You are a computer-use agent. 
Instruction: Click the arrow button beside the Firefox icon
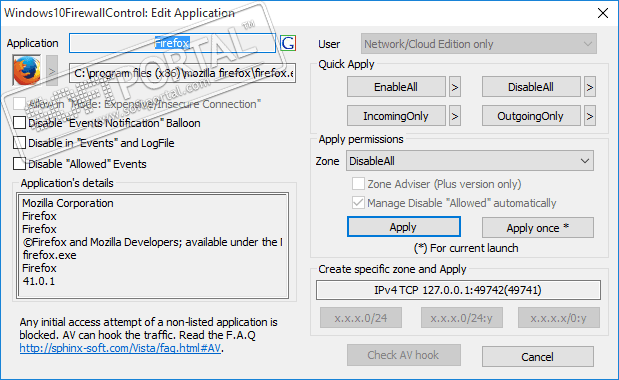(x=52, y=71)
